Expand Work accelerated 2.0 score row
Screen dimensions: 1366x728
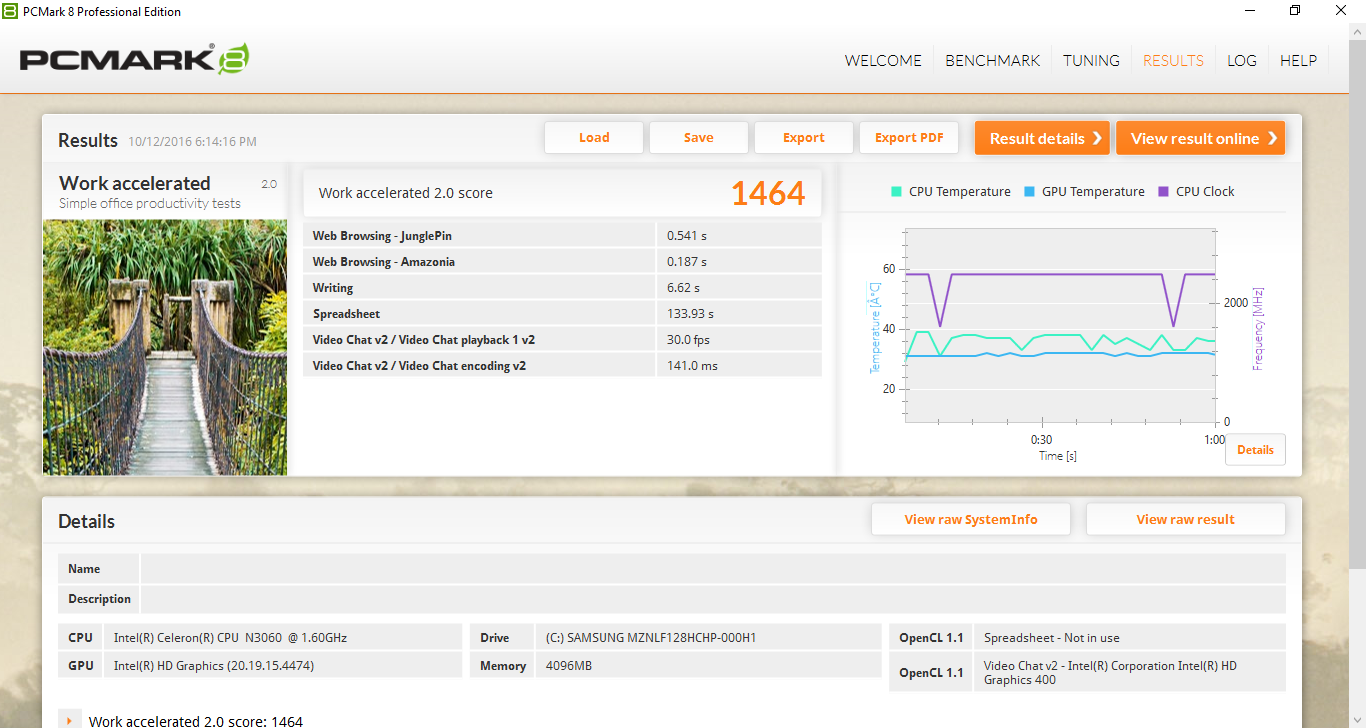tap(69, 720)
